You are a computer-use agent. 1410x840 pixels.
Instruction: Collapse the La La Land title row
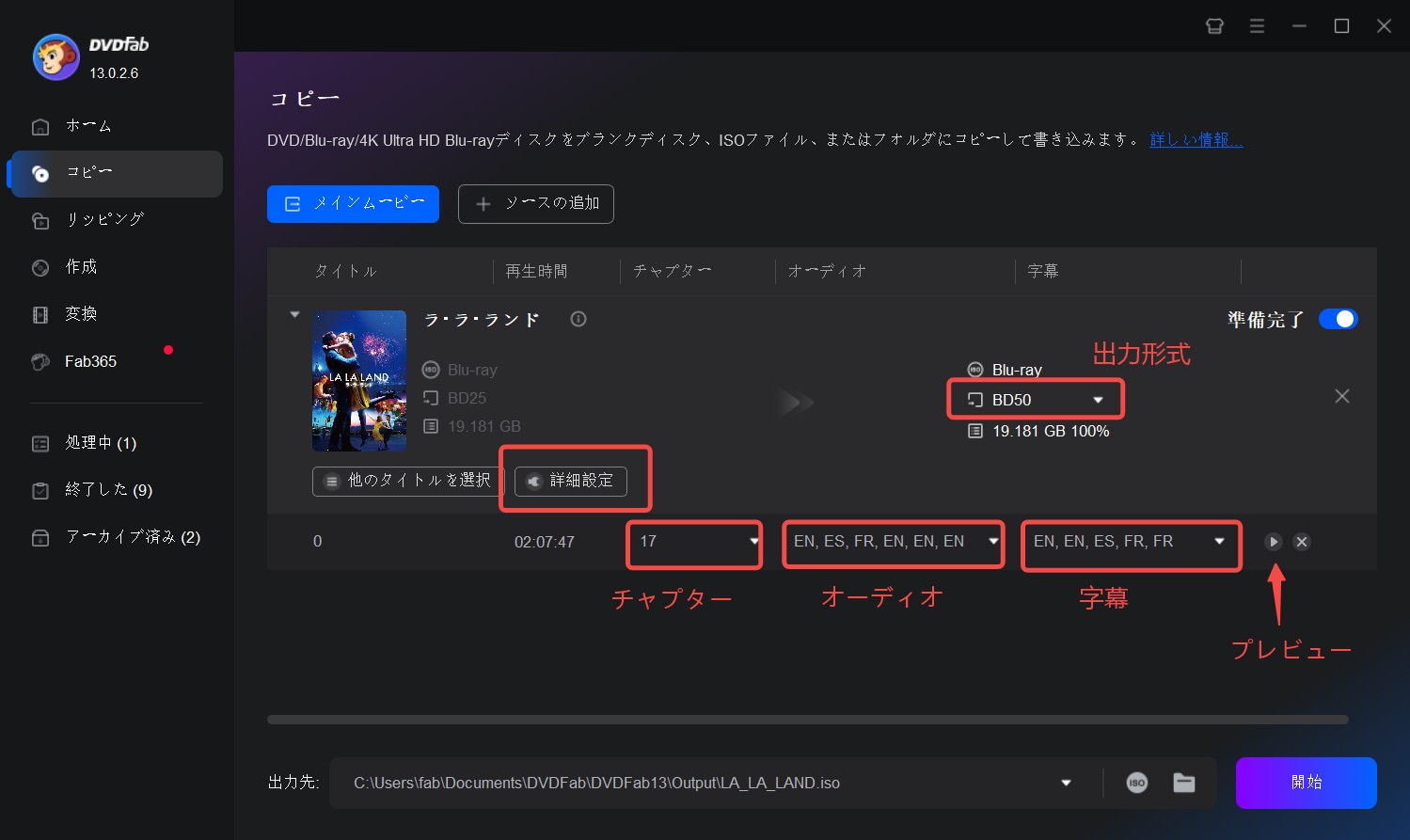pos(294,314)
